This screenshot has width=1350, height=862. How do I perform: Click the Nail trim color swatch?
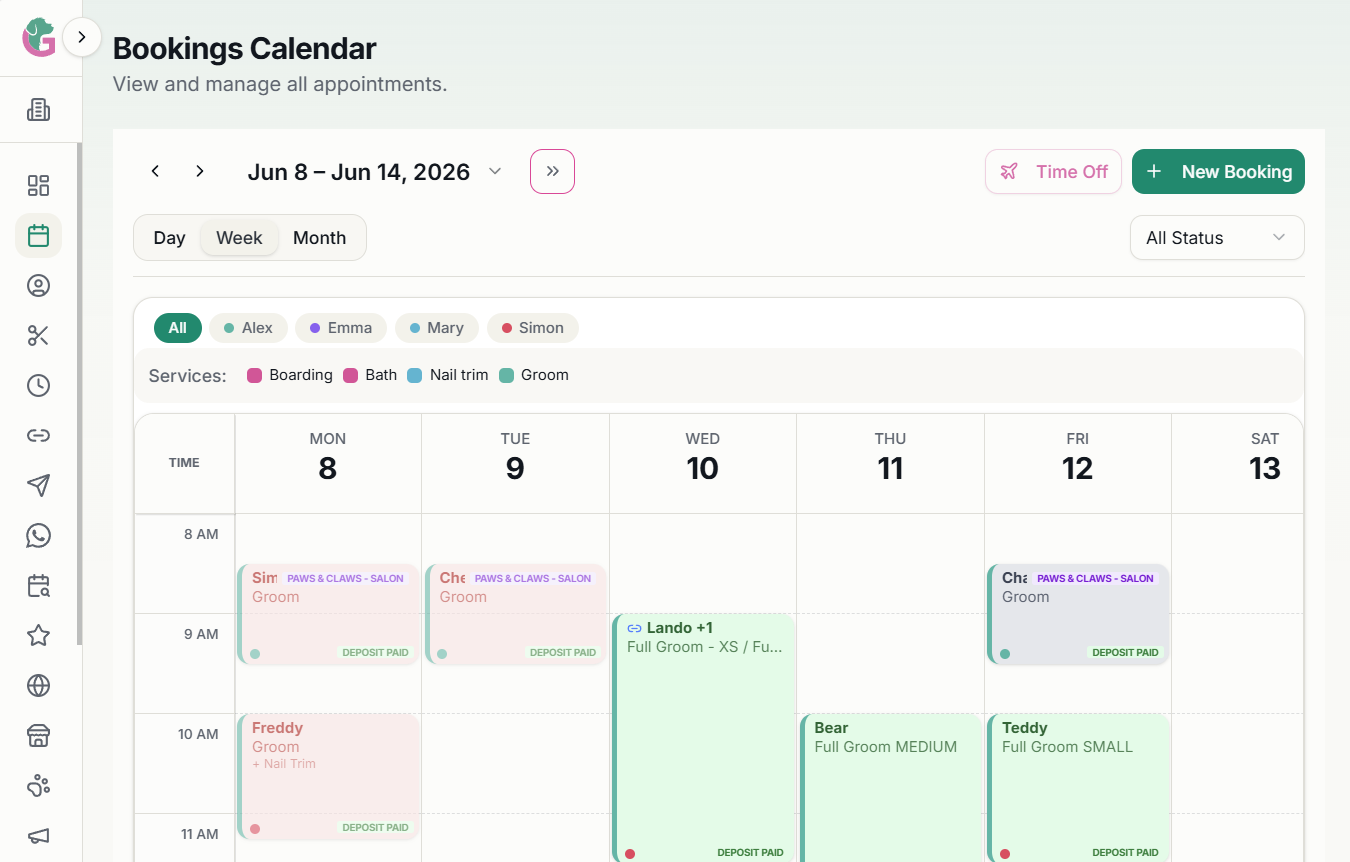click(x=415, y=375)
